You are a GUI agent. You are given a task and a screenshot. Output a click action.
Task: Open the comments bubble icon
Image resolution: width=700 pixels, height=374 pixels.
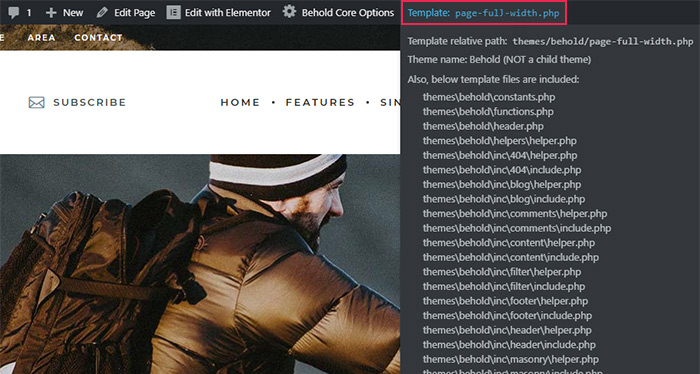(x=14, y=12)
